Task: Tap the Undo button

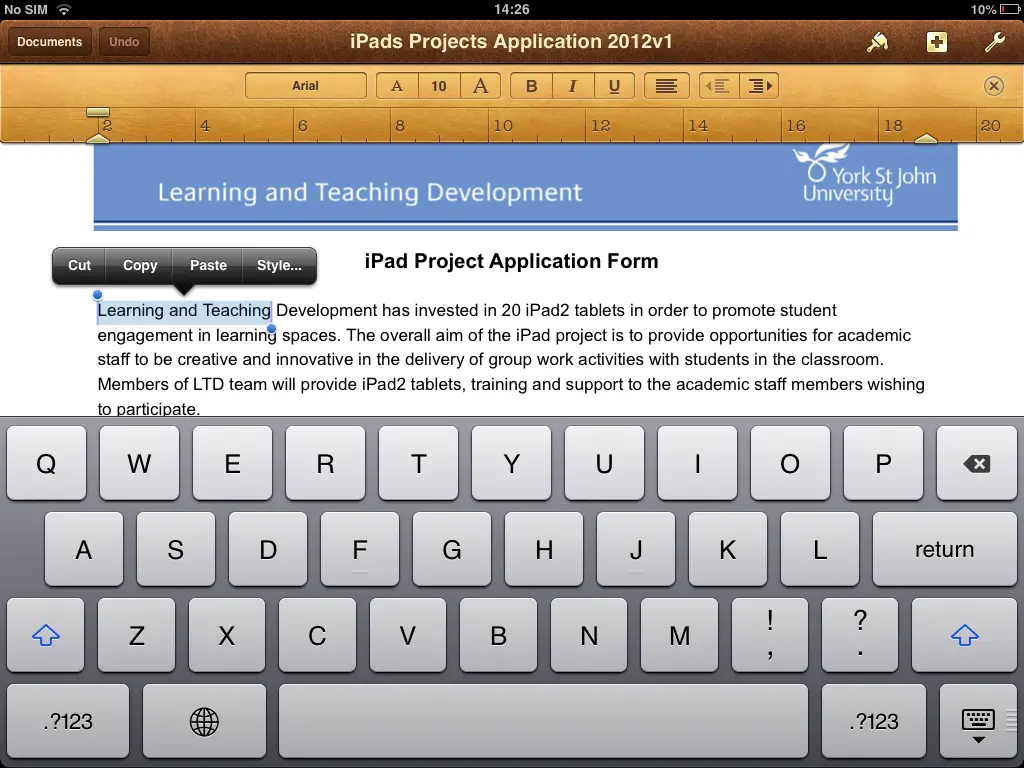Action: [124, 42]
